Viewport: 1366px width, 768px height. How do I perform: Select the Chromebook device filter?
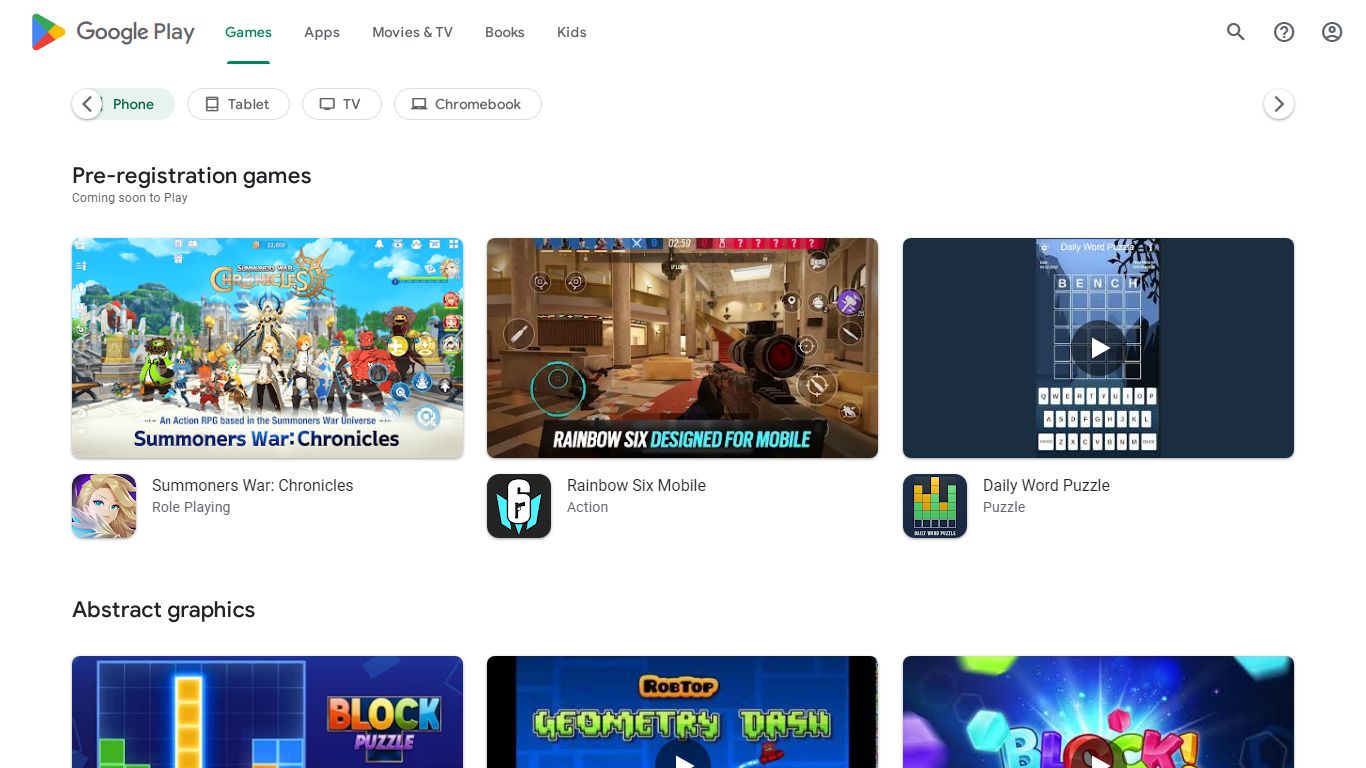pyautogui.click(x=468, y=104)
